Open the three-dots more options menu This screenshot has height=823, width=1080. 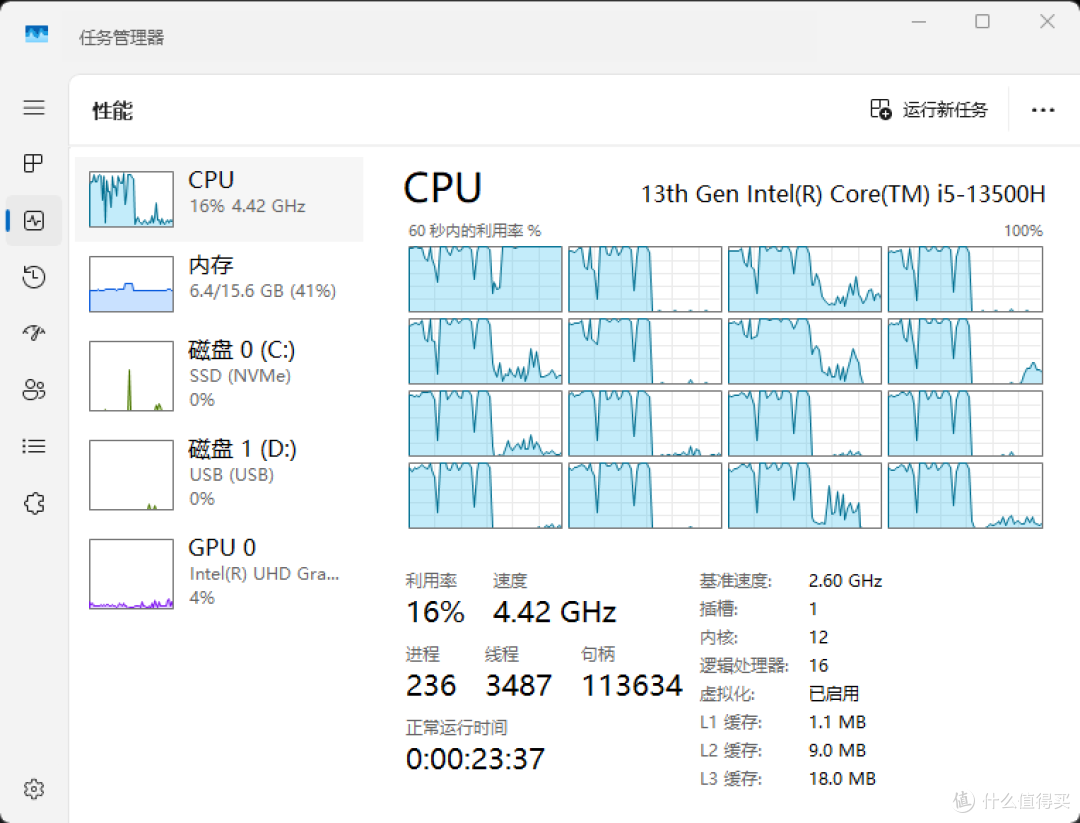point(1043,110)
